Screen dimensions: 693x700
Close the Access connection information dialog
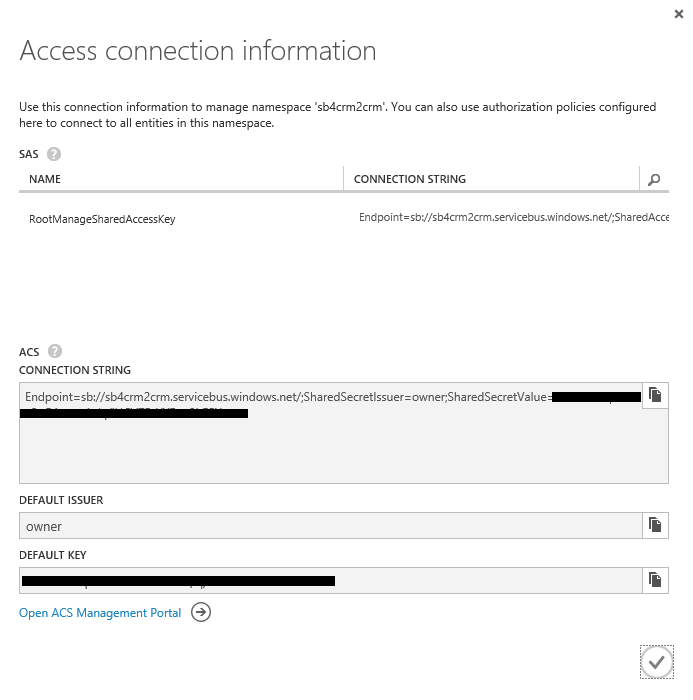pos(680,13)
